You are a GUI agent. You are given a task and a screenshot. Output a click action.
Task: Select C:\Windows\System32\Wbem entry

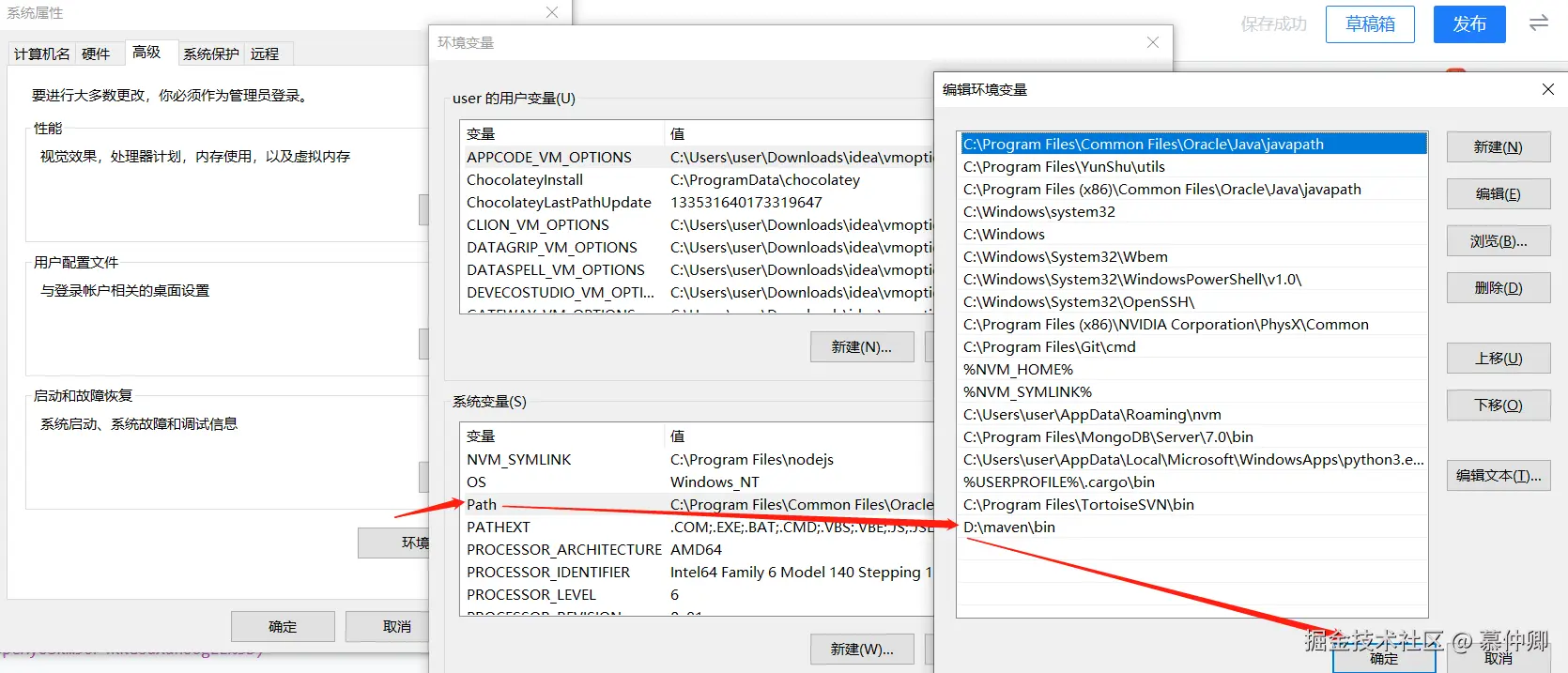1192,256
